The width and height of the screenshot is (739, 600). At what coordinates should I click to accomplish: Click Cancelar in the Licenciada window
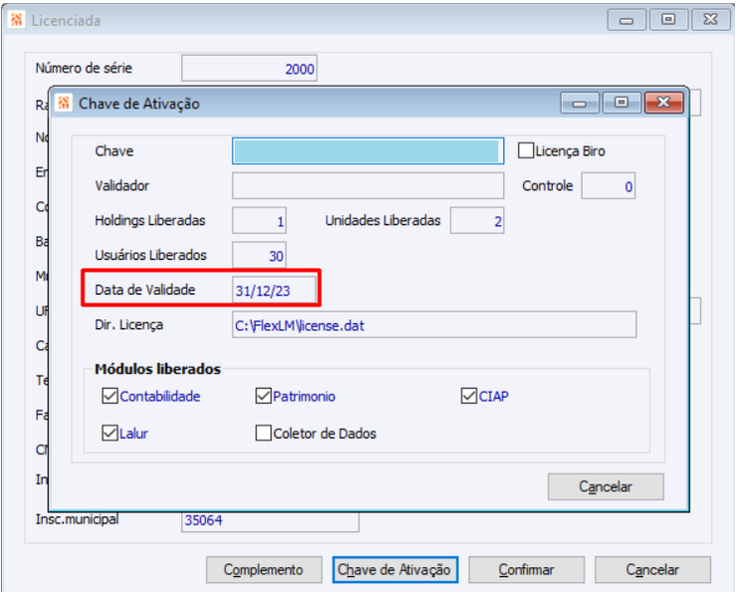(653, 569)
